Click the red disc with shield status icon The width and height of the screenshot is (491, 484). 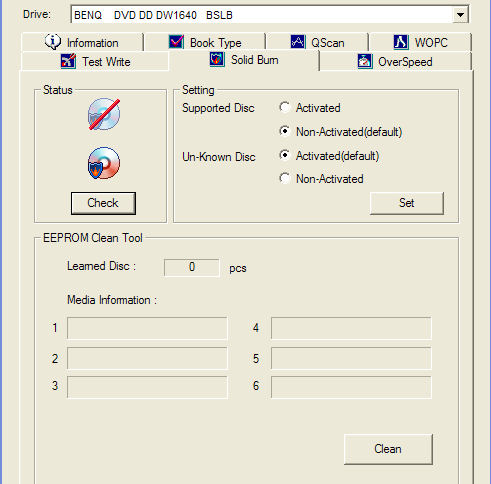tap(104, 163)
